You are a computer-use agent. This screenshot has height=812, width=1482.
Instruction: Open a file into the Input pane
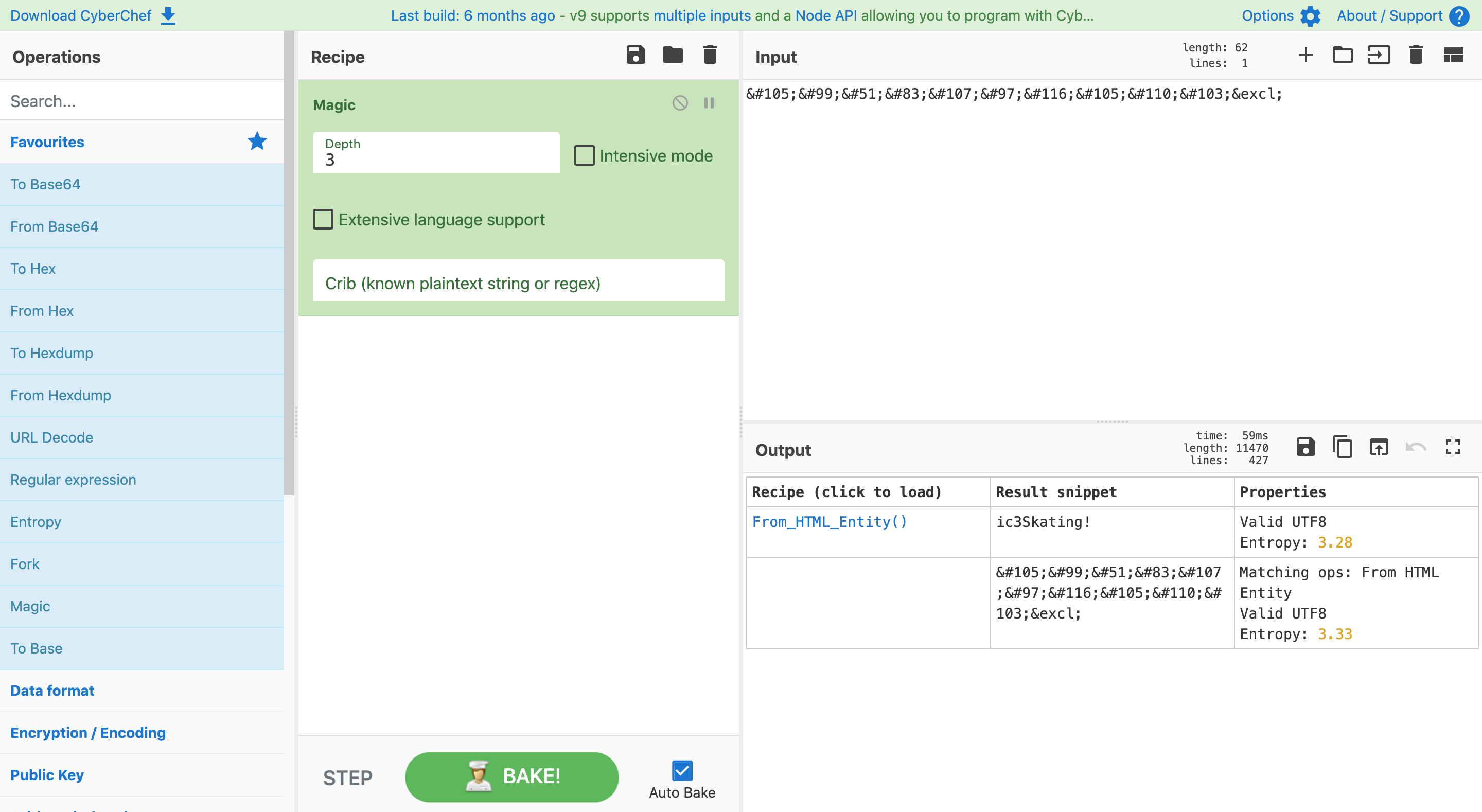coord(1343,55)
